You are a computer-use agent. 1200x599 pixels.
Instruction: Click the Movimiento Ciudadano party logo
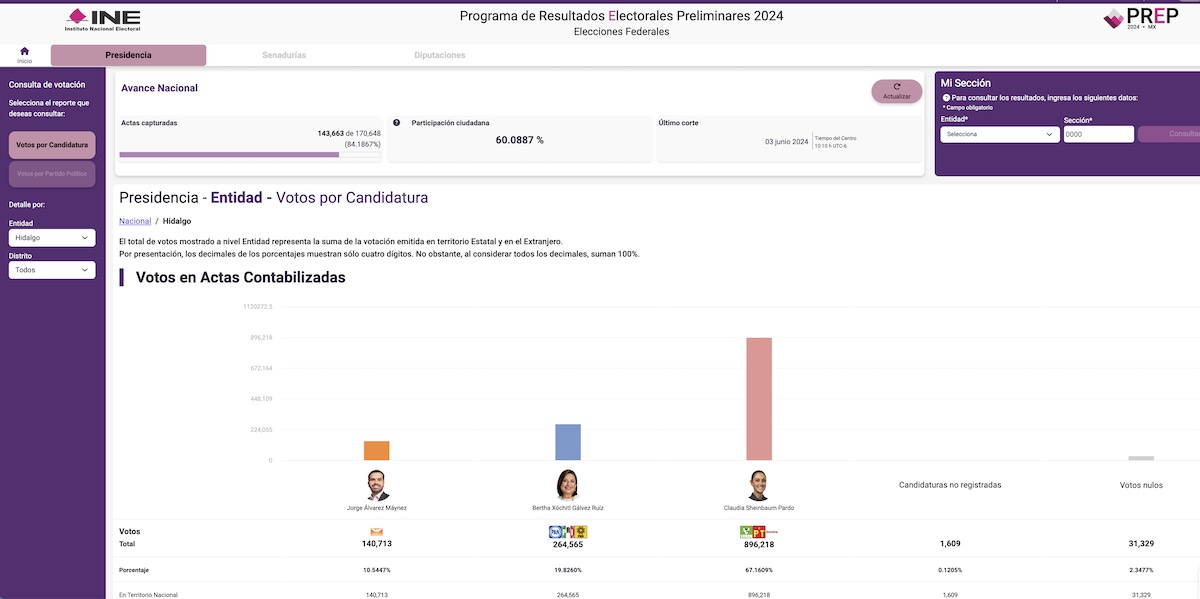point(377,532)
